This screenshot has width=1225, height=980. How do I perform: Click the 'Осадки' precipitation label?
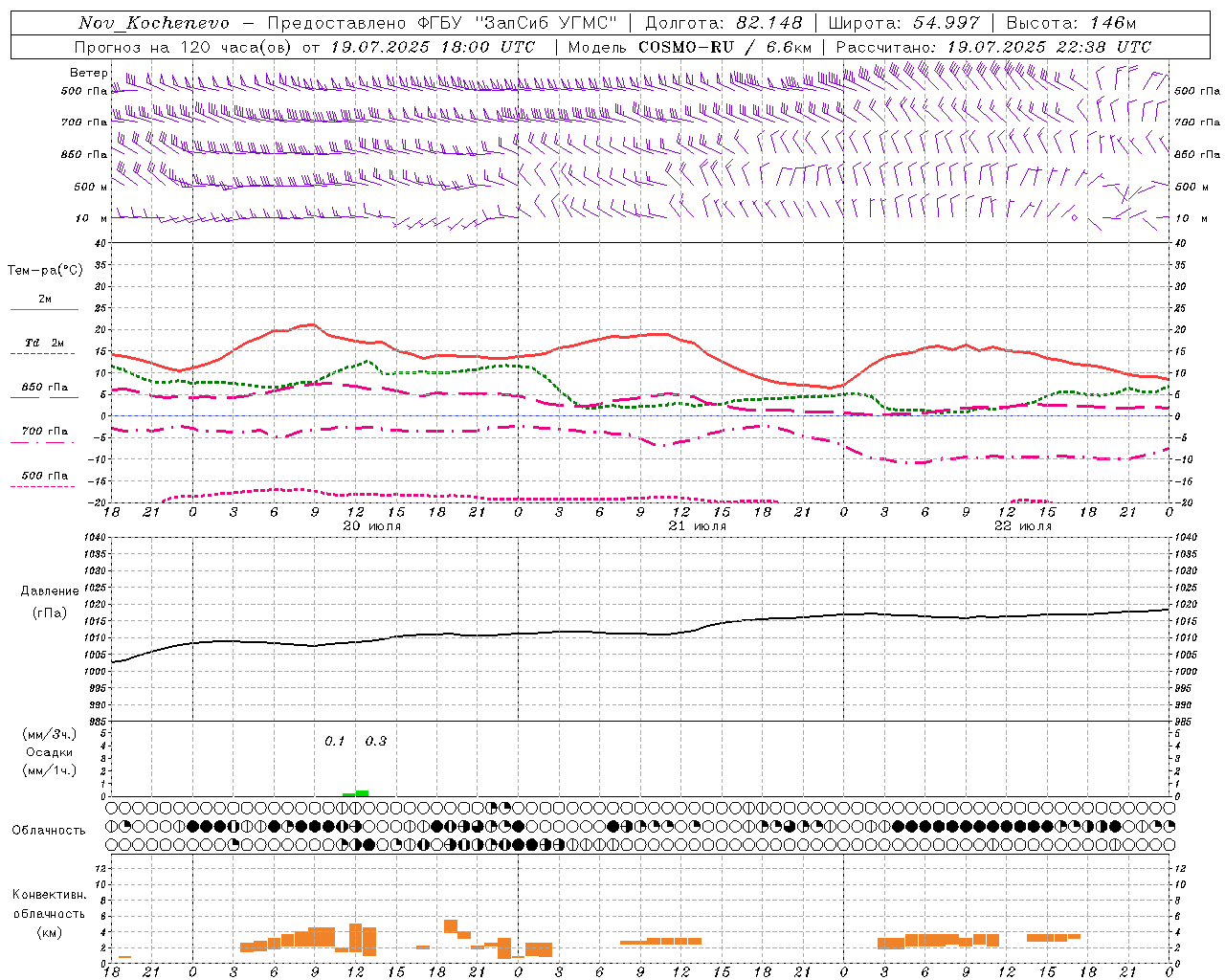(x=50, y=752)
